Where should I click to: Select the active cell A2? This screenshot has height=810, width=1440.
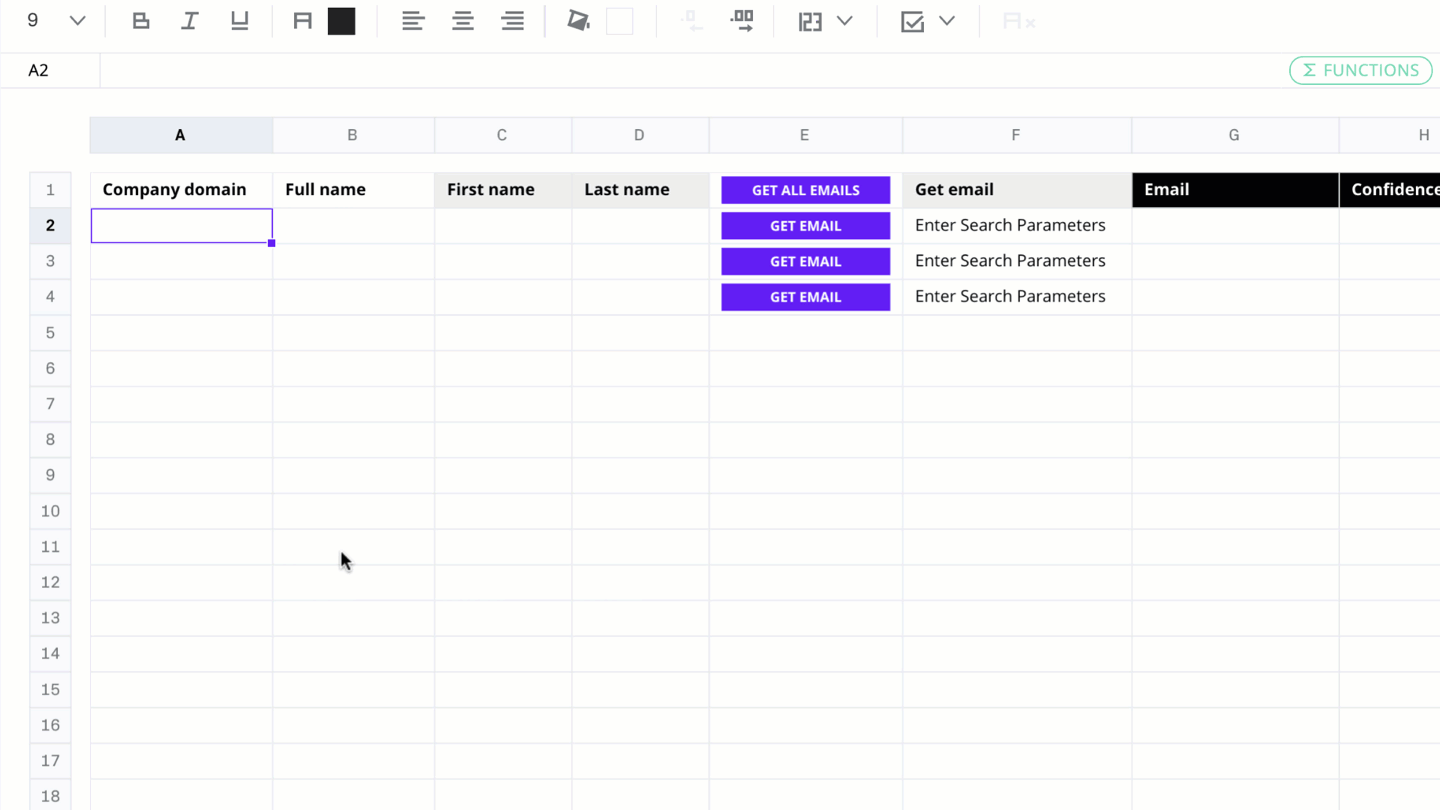click(x=181, y=226)
